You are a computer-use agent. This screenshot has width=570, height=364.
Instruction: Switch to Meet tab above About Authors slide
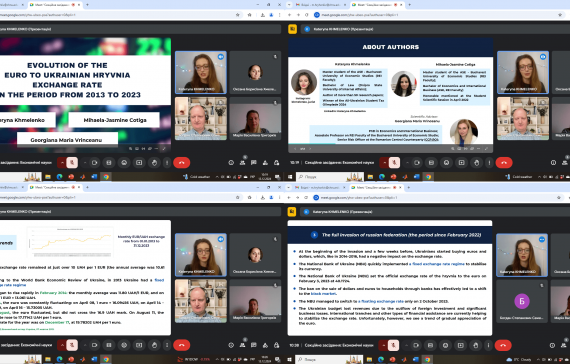coord(376,5)
